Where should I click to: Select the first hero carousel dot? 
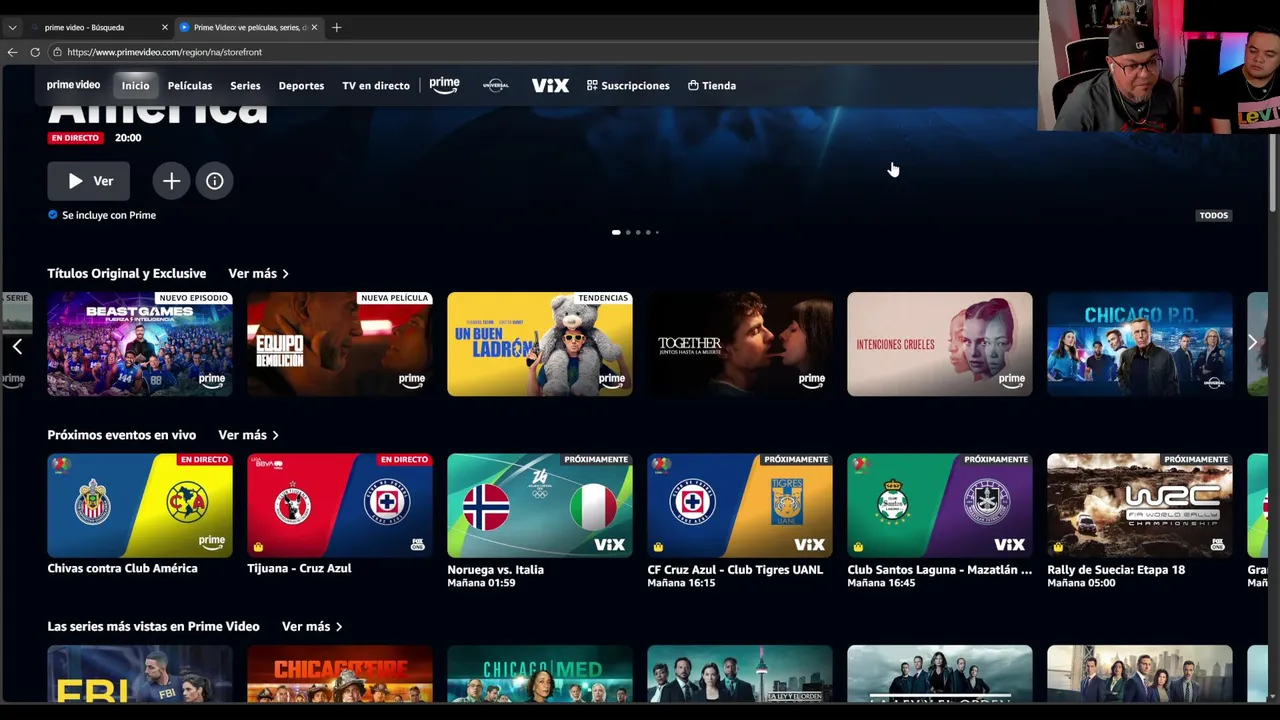click(616, 232)
